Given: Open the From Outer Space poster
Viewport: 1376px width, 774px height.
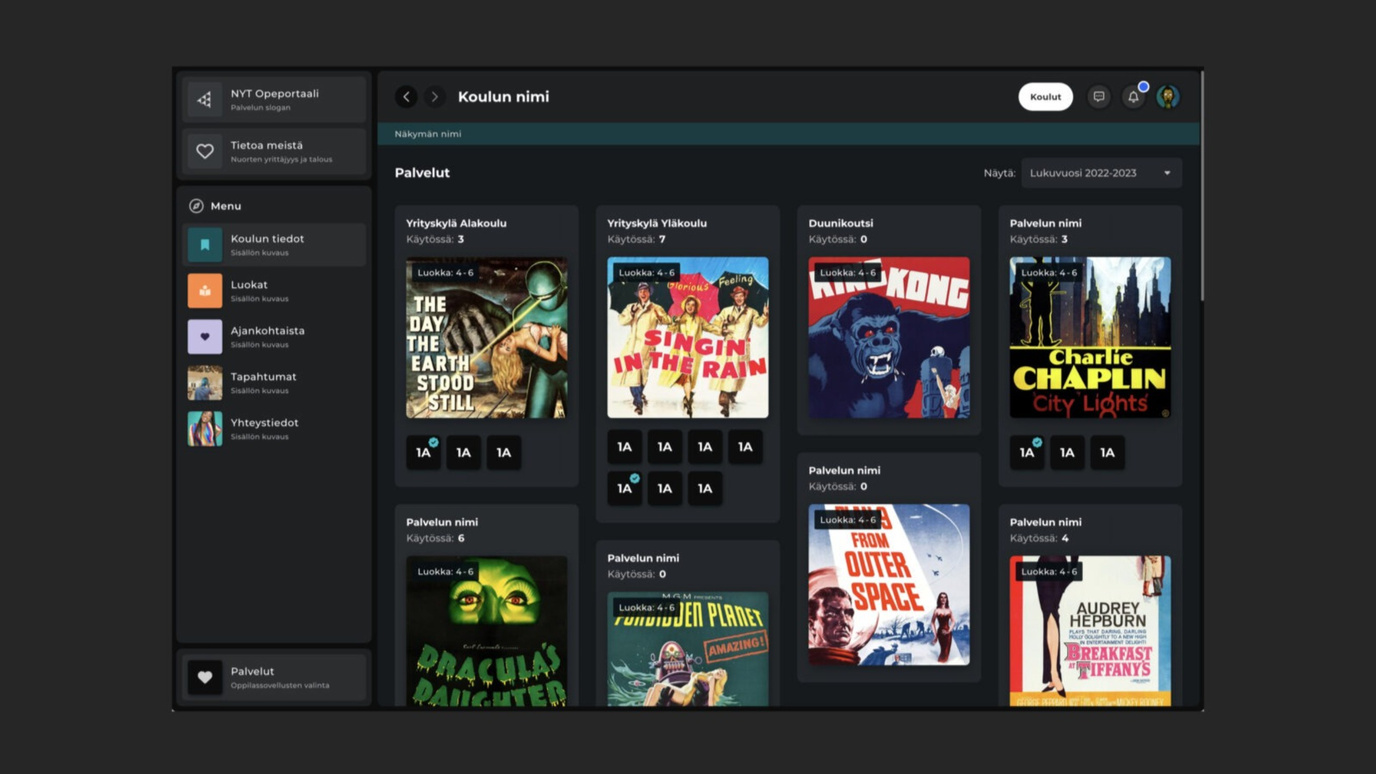Looking at the screenshot, I should point(889,585).
